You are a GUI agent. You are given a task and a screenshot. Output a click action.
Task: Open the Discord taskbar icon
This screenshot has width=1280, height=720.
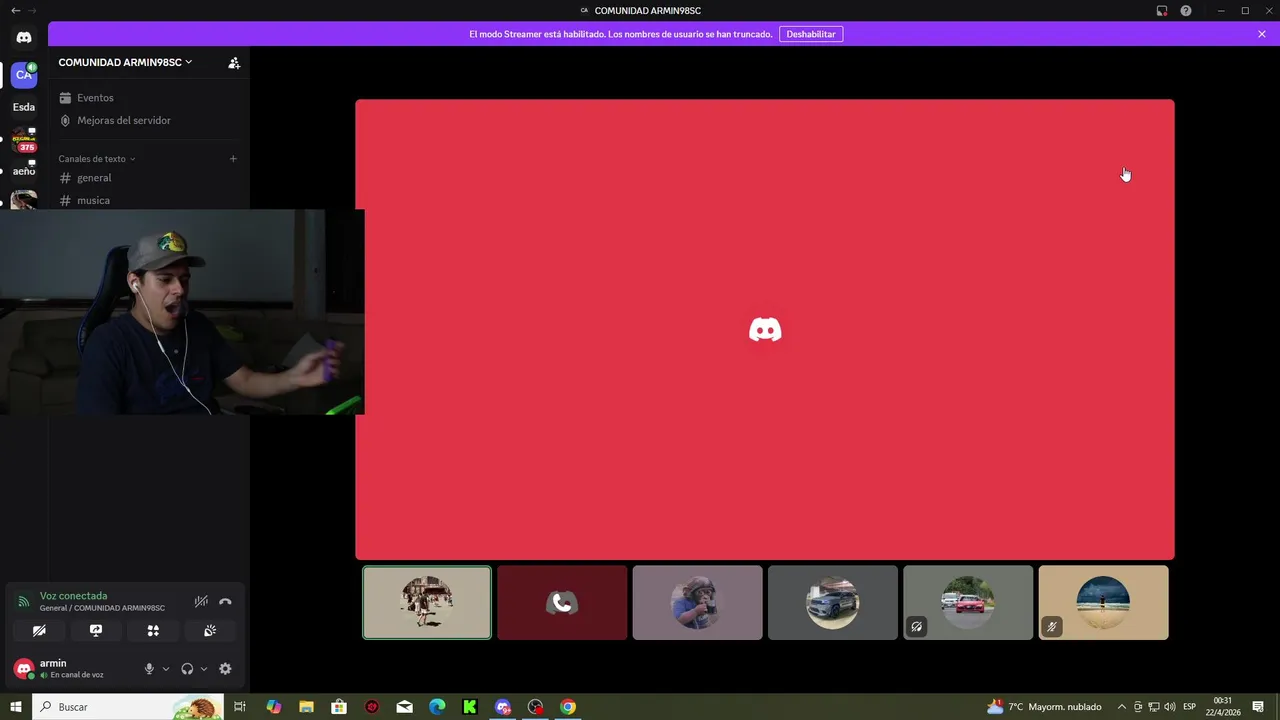pyautogui.click(x=503, y=707)
